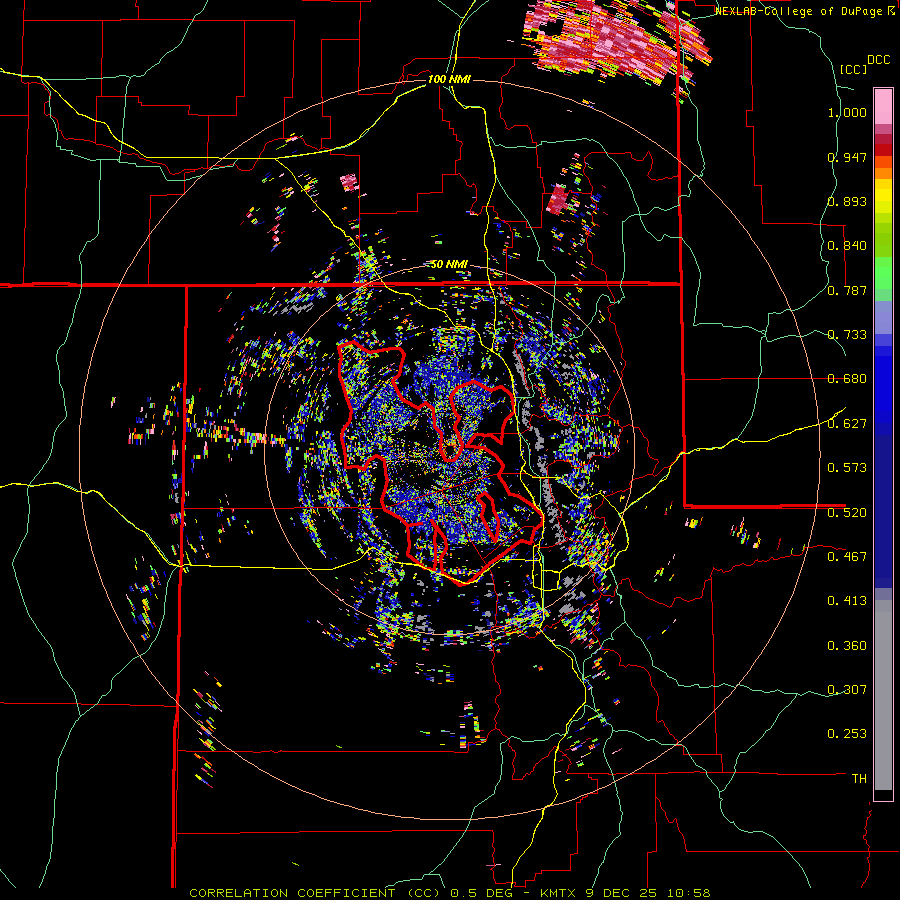This screenshot has height=900, width=900.
Task: Select the 0.307 scale value
Action: [x=847, y=690]
